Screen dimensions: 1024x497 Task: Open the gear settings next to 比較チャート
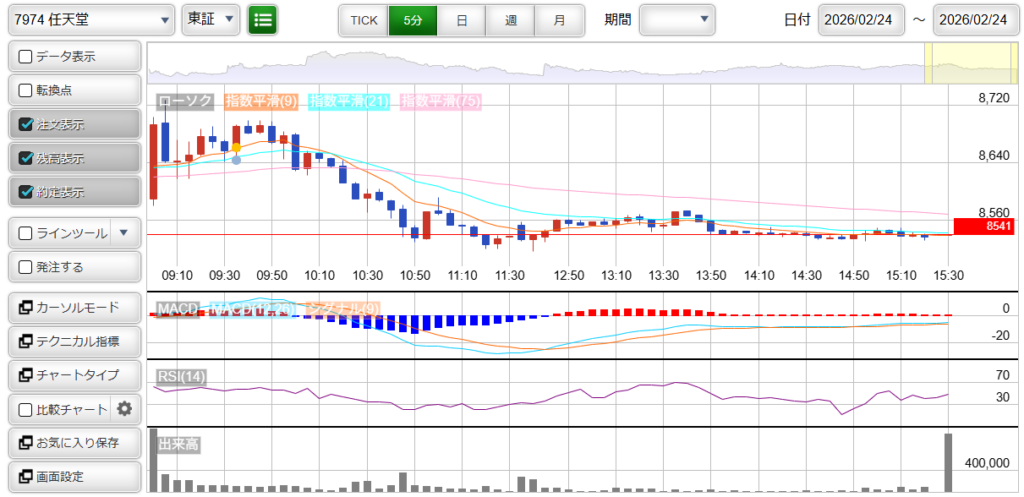click(x=124, y=408)
